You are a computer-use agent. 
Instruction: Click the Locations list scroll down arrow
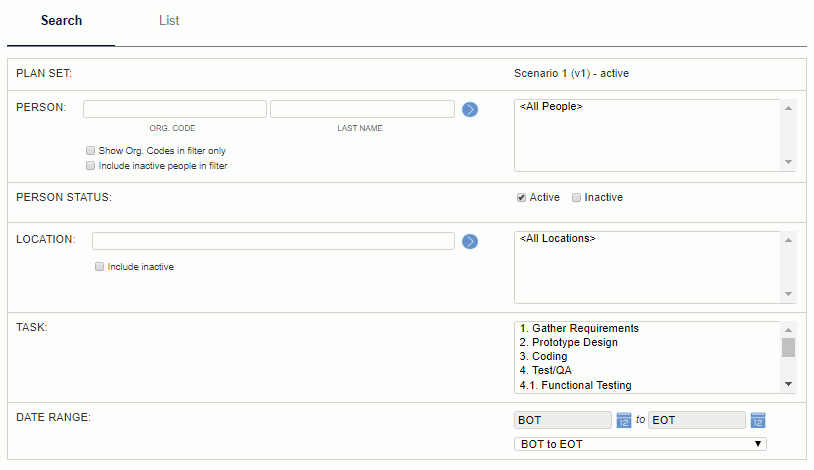coord(788,294)
